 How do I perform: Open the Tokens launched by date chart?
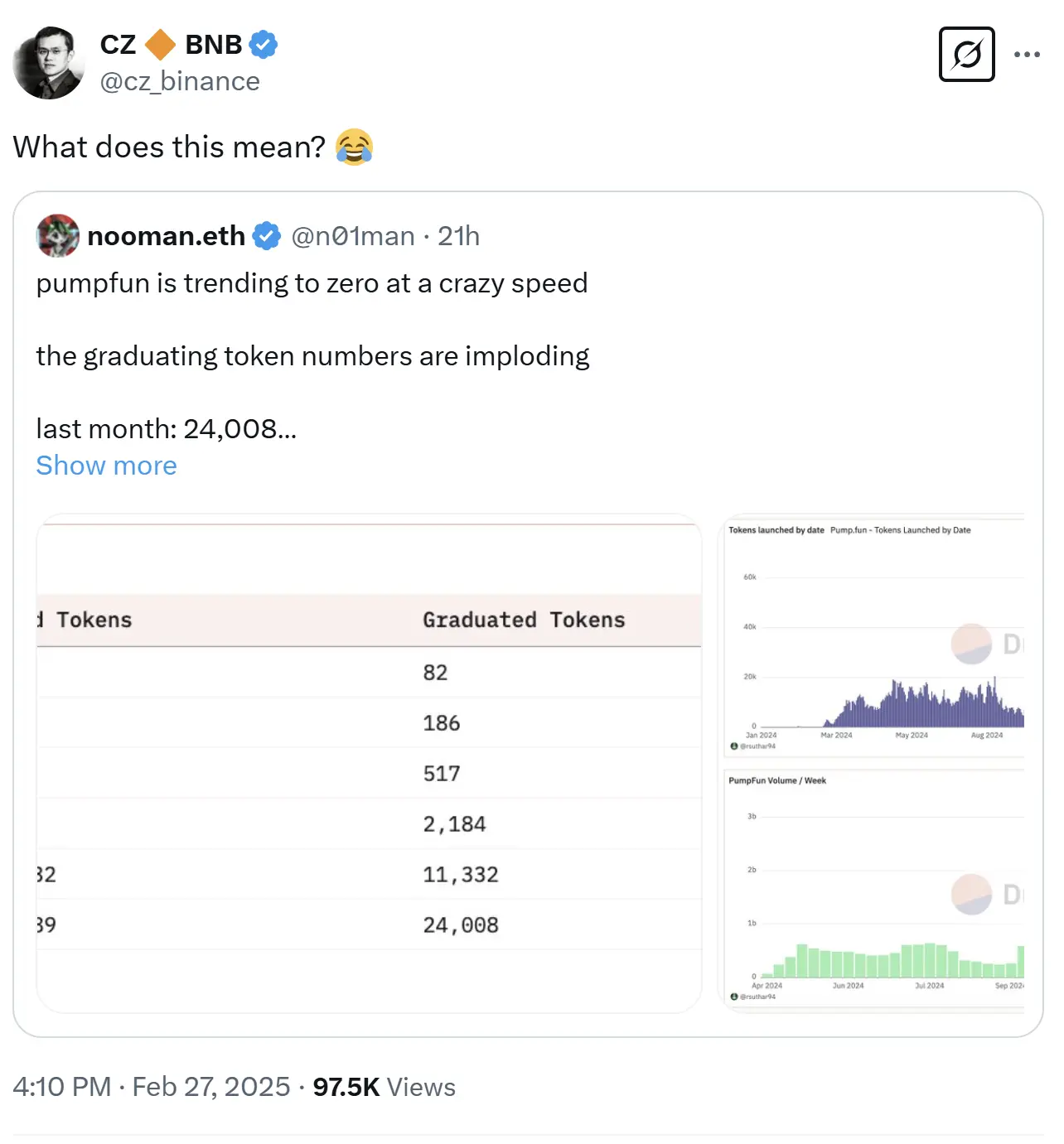[x=875, y=636]
